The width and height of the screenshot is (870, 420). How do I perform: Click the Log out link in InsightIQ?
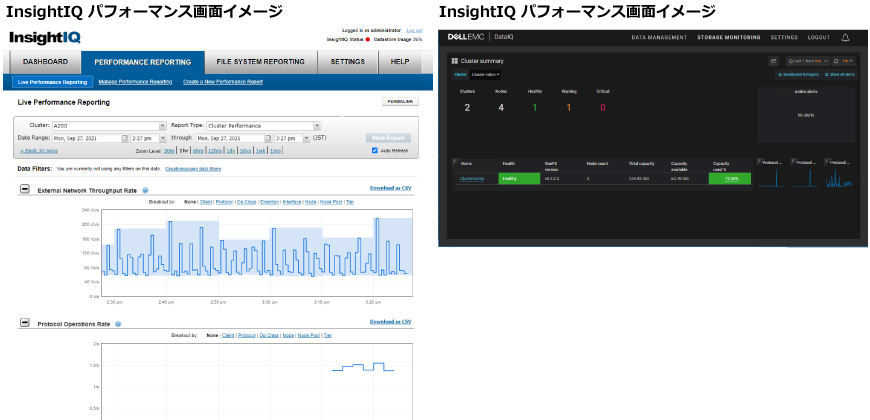tap(414, 31)
